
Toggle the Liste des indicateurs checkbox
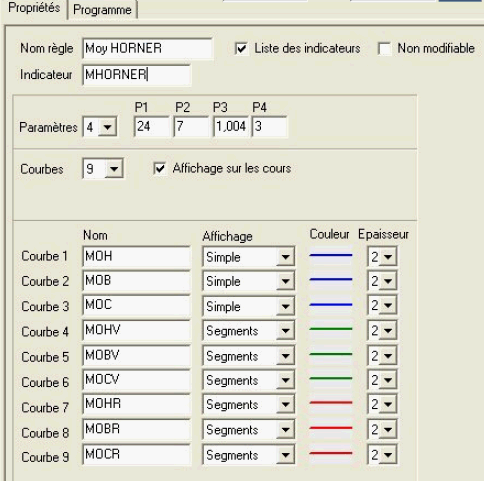pos(241,49)
